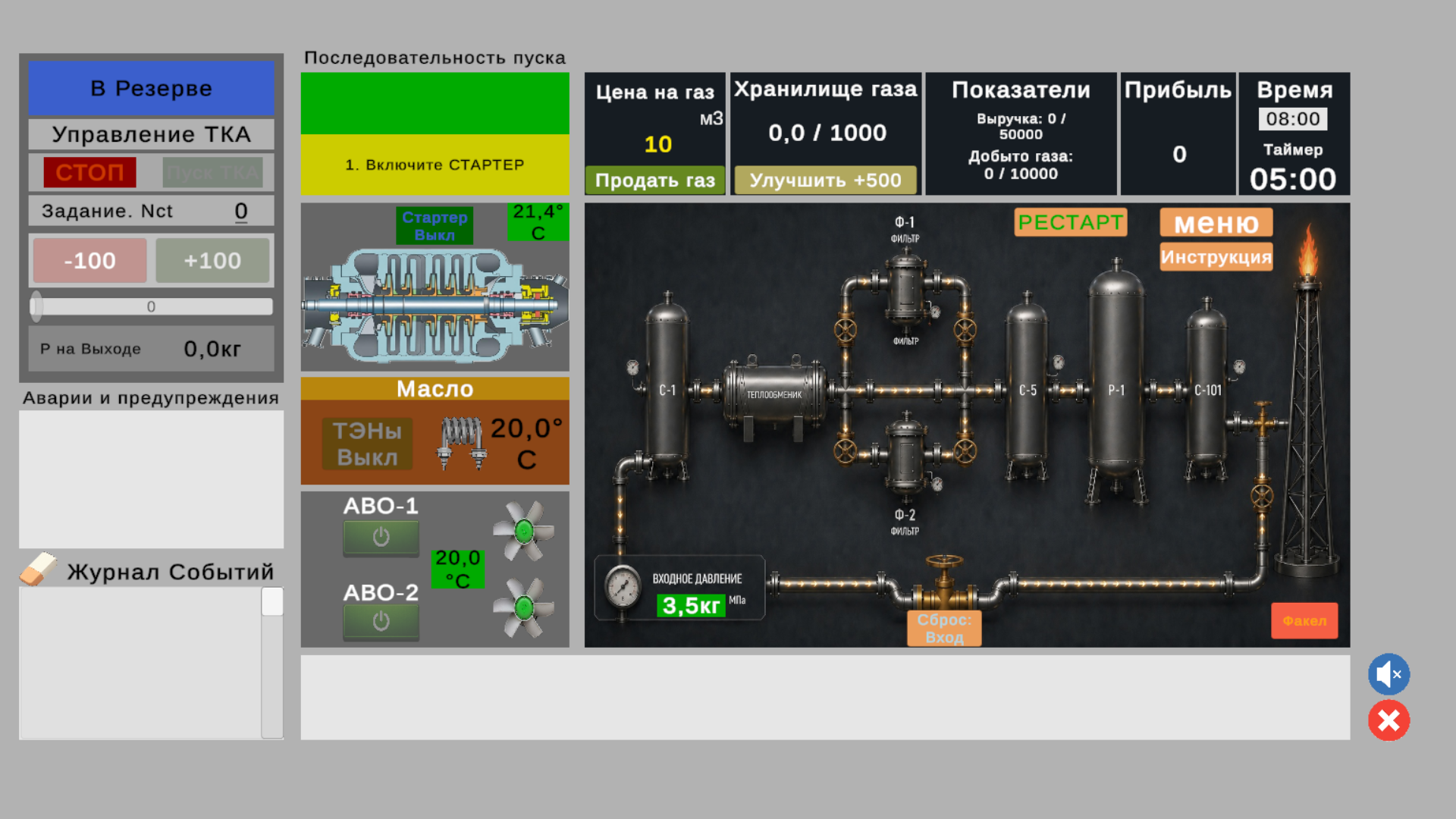Click the РЕСТАРТ button
The width and height of the screenshot is (1456, 819).
[1071, 222]
